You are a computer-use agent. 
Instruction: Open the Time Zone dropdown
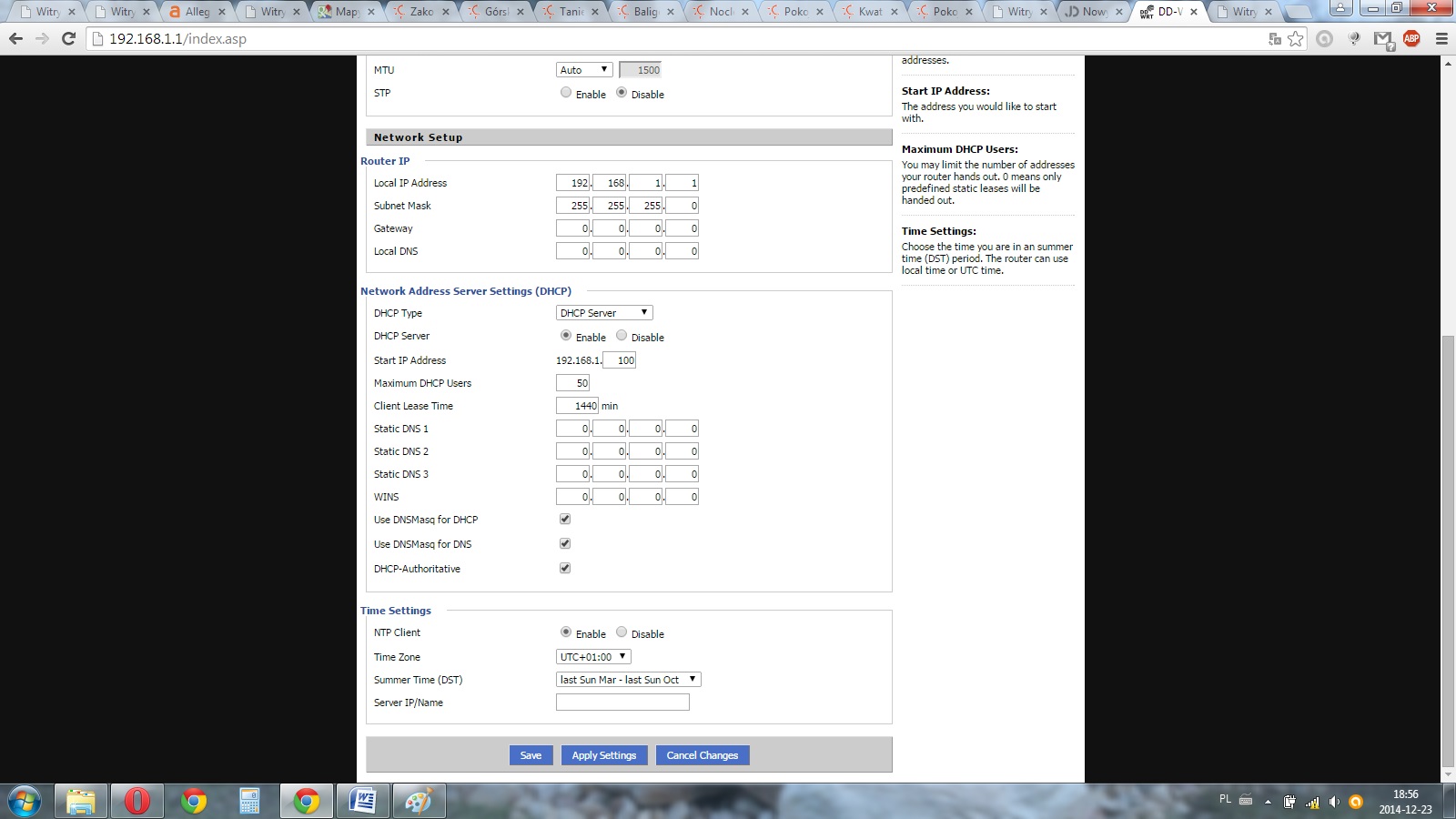(593, 657)
